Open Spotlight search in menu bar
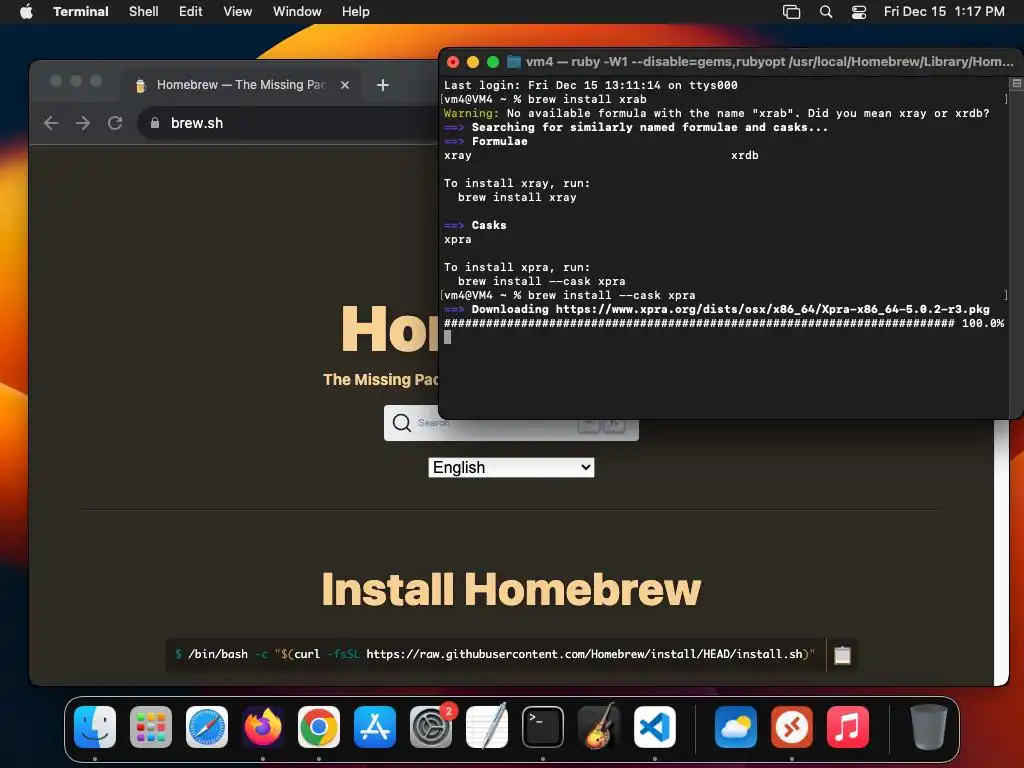Screen dimensions: 1024x768 click(826, 11)
